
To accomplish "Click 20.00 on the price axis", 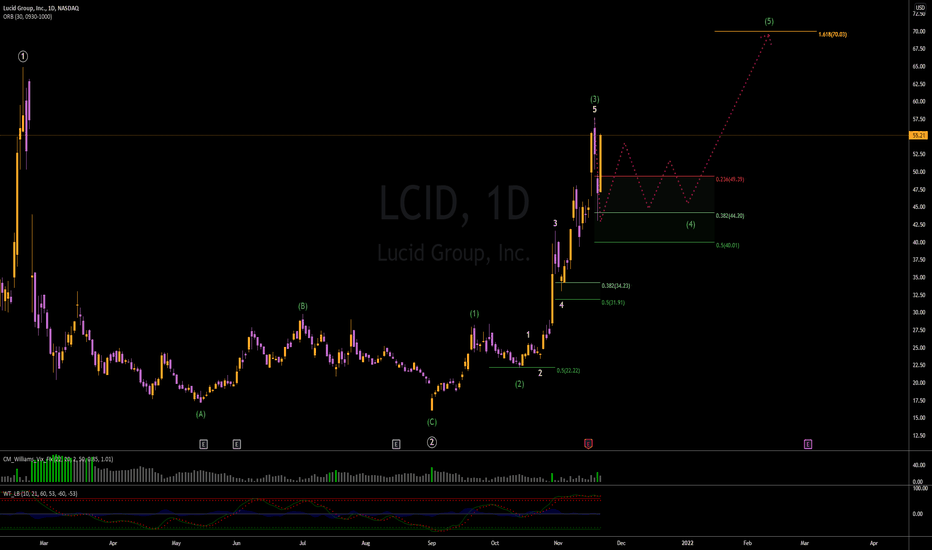I will pos(919,382).
